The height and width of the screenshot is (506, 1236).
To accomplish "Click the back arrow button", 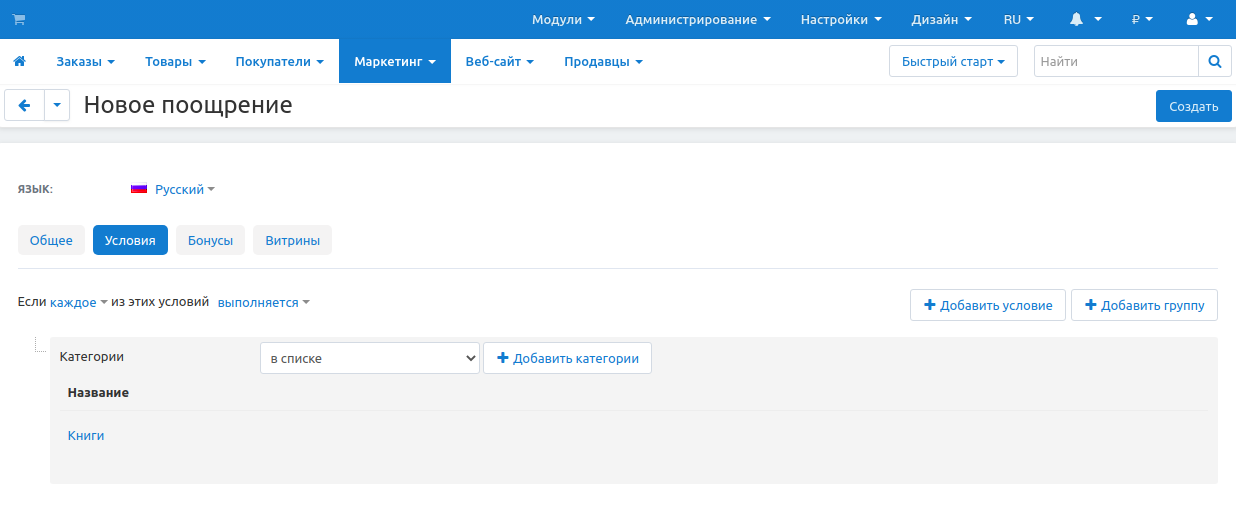I will (x=25, y=105).
